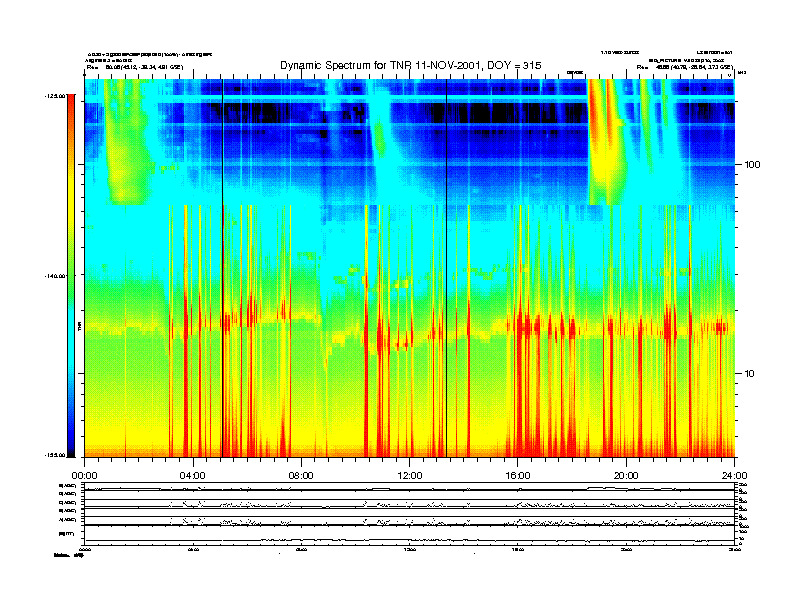The height and width of the screenshot is (612, 792).
Task: Click the green drifting burst between 01:00 and 02:00
Action: 126,144
